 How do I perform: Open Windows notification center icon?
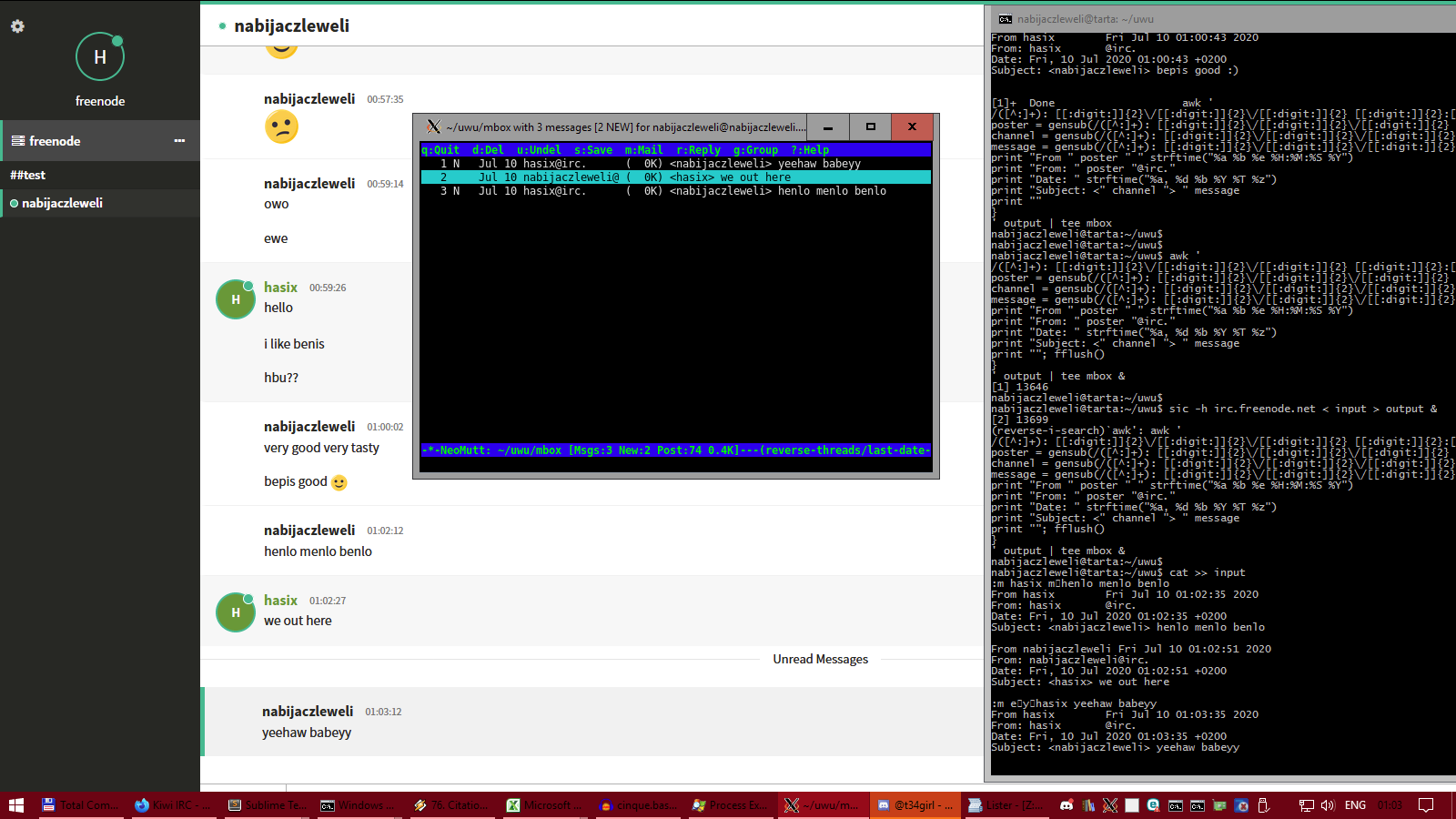[1426, 805]
